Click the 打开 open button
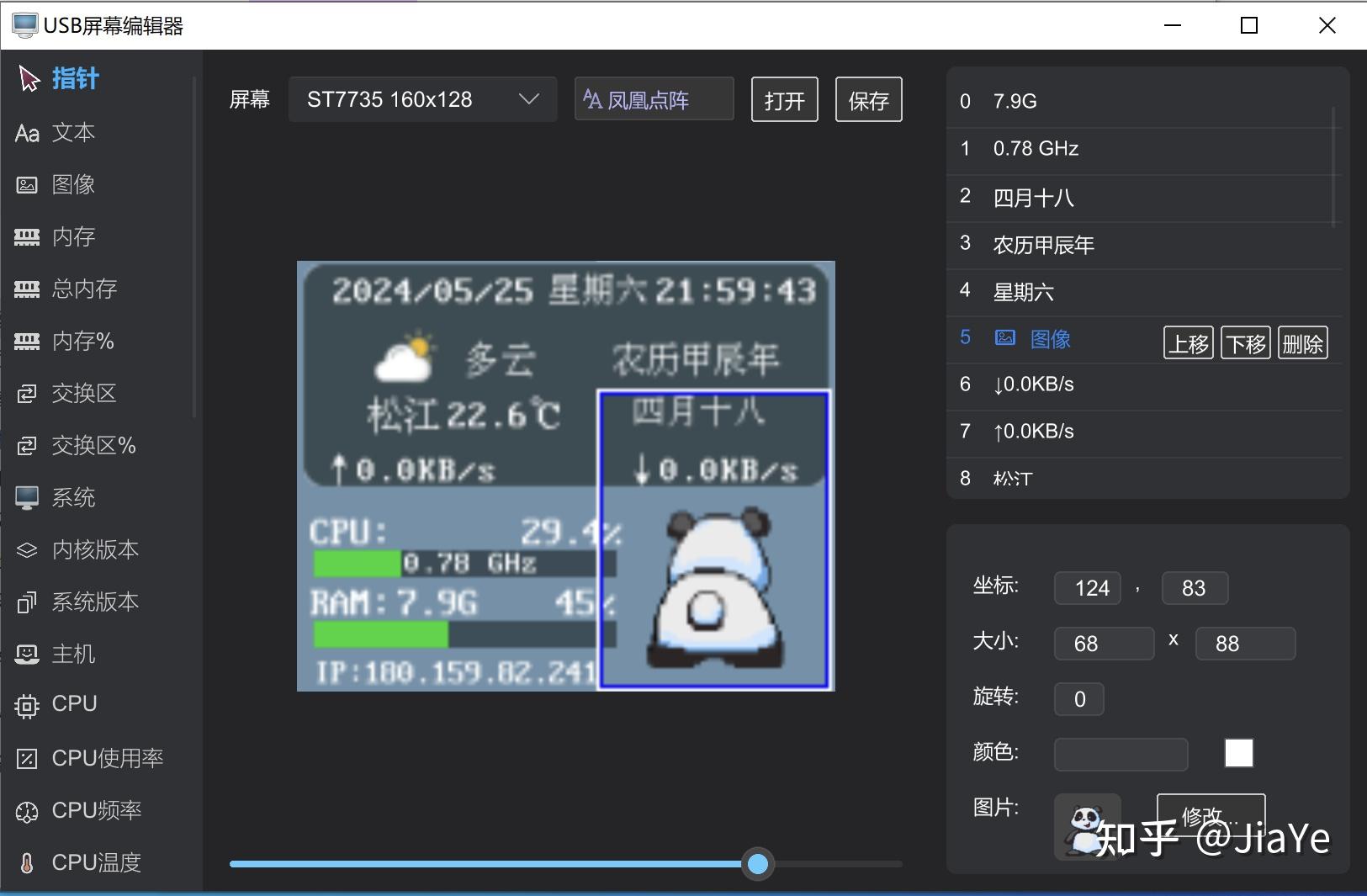The height and width of the screenshot is (896, 1367). (x=784, y=100)
